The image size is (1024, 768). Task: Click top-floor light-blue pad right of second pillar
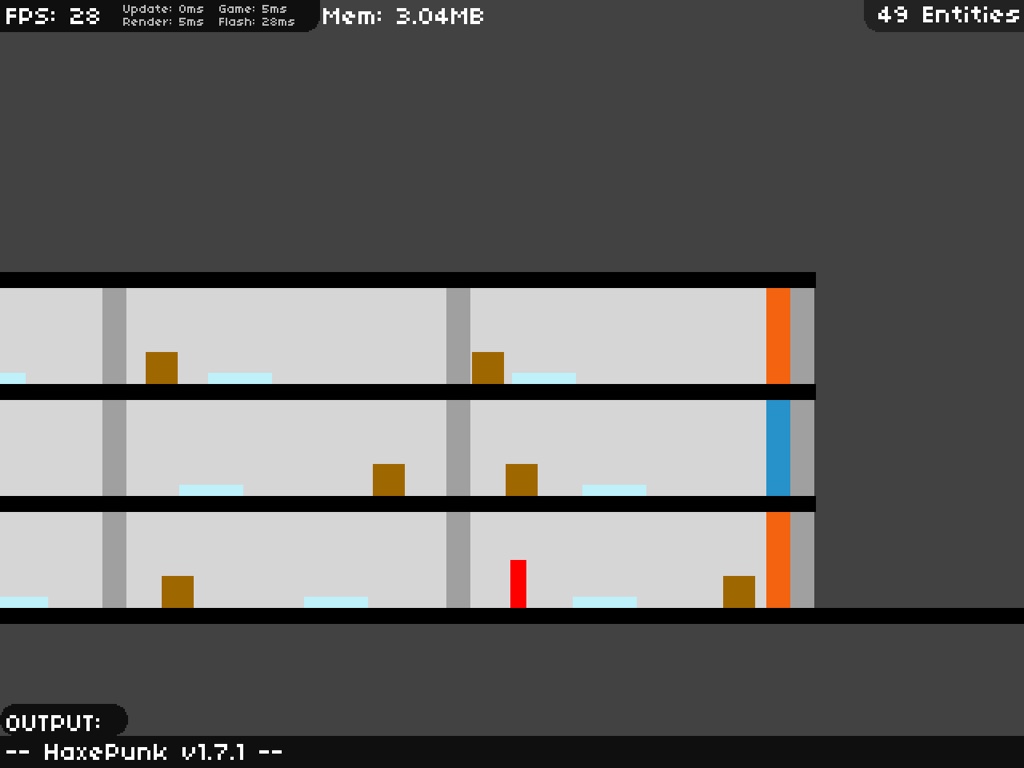544,378
